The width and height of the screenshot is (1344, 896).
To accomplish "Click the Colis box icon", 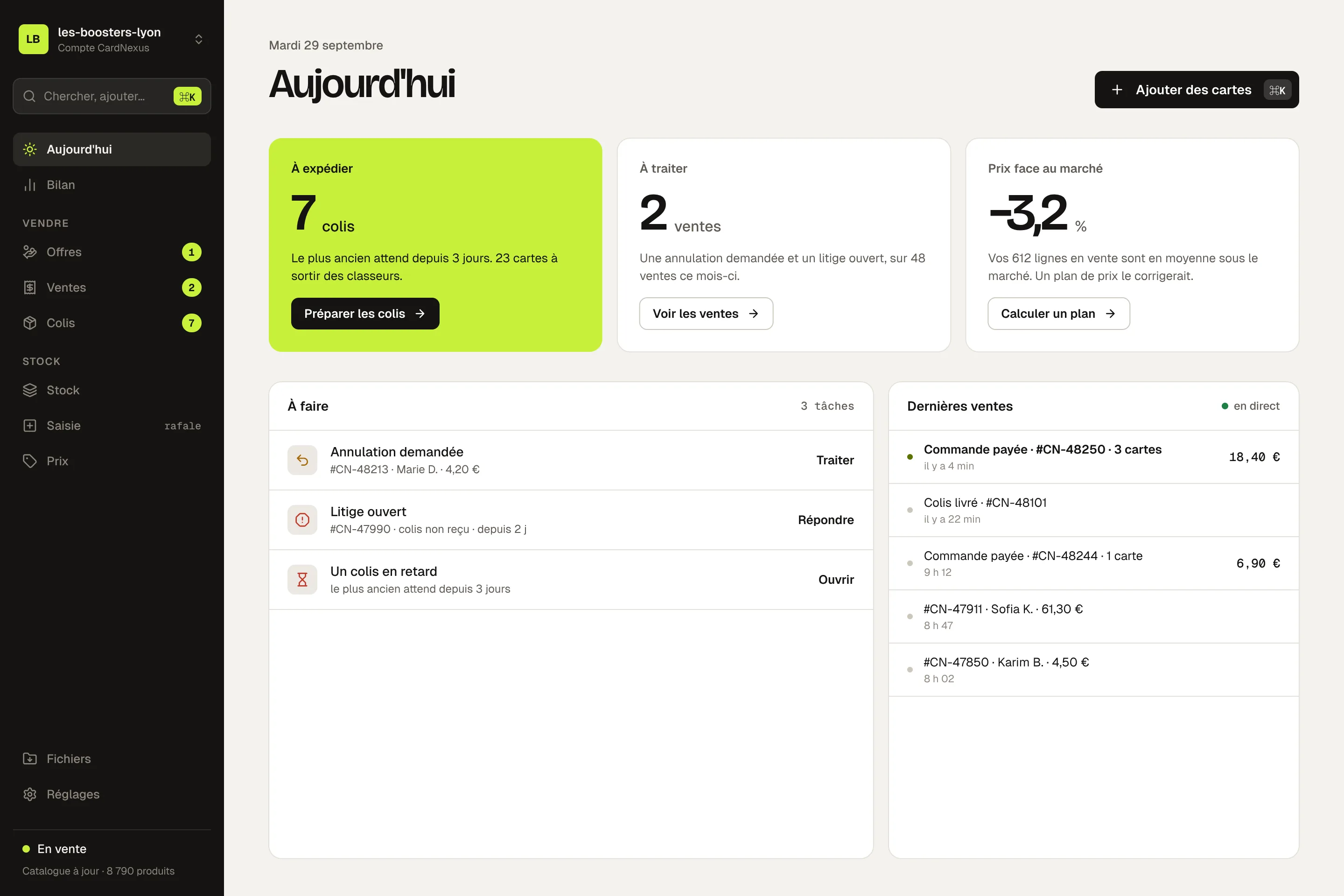I will click(30, 323).
